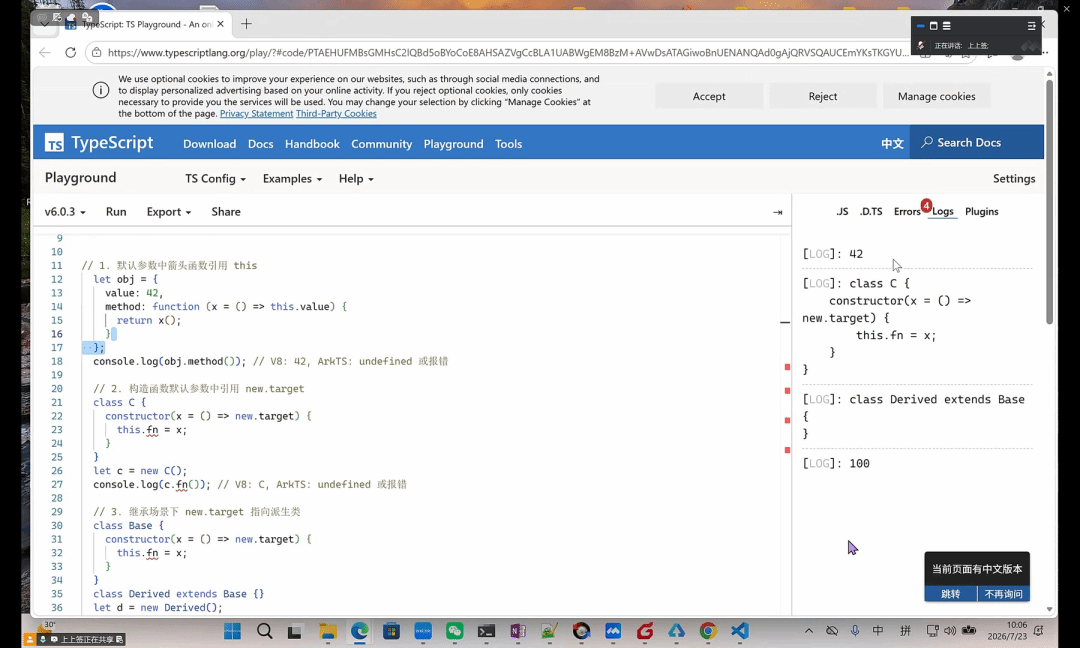Viewport: 1080px width, 648px height.
Task: Open a new browser tab
Action: pos(246,24)
